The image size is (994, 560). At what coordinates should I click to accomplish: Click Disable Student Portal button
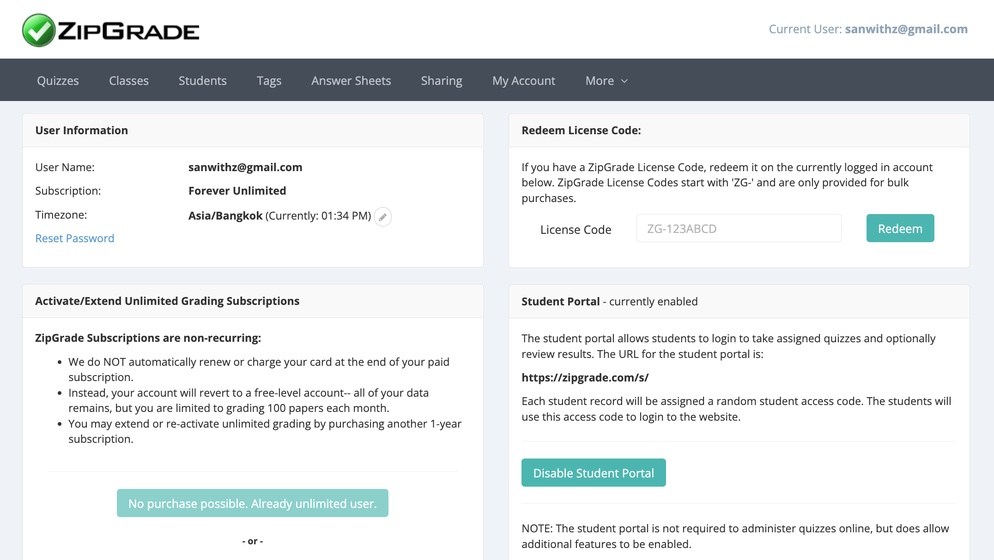click(x=593, y=473)
